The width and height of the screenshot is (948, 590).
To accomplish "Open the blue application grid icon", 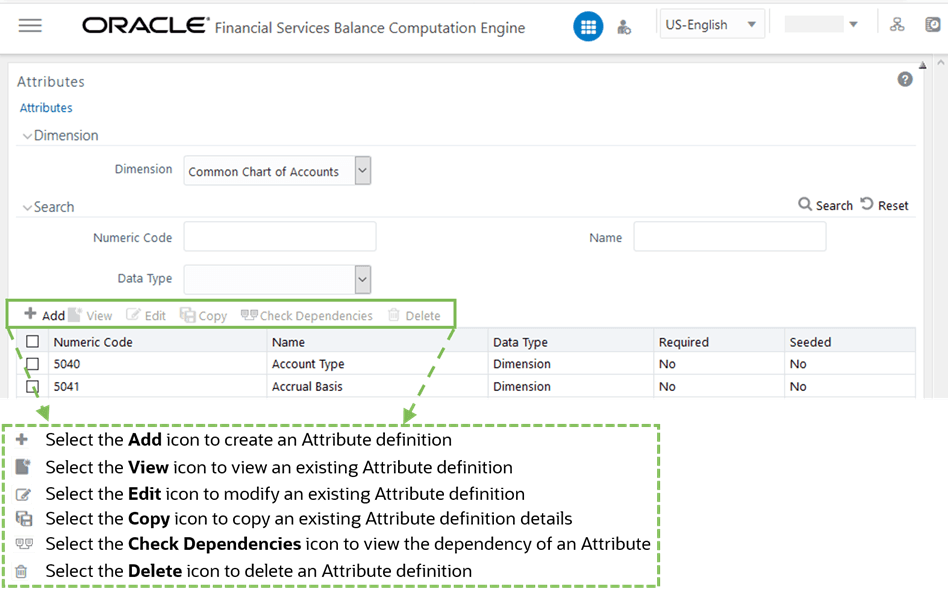I will pos(588,27).
